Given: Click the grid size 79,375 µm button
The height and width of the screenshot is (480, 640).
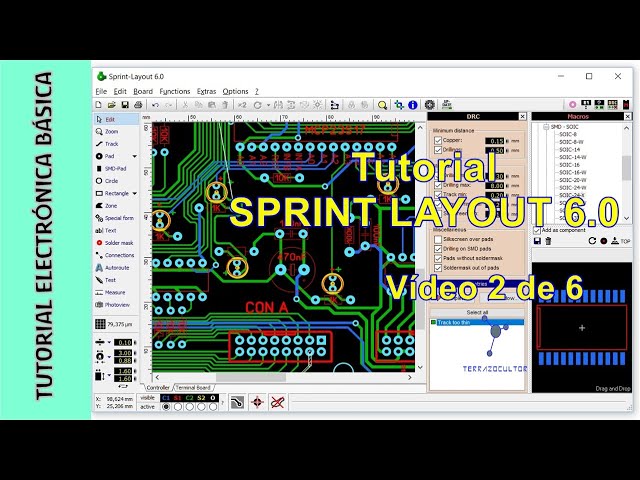Looking at the screenshot, I should pyautogui.click(x=114, y=324).
